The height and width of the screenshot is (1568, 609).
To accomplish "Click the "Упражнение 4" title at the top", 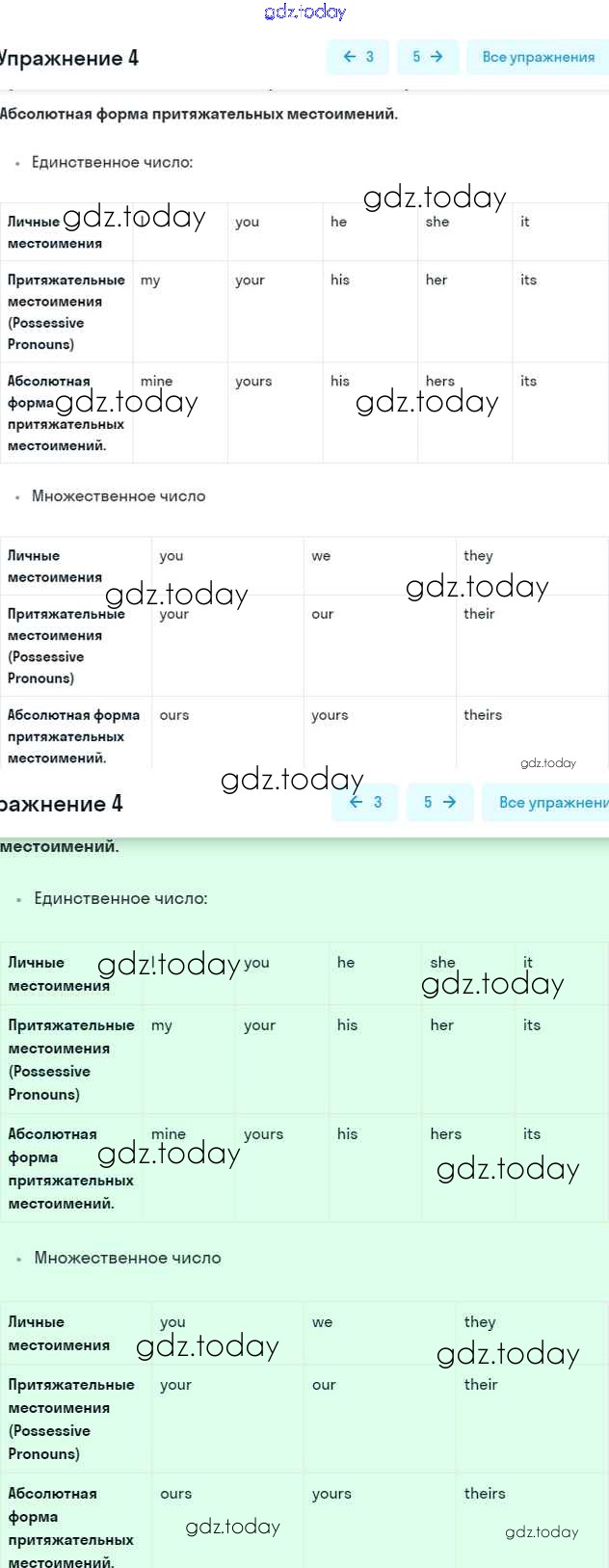I will (x=69, y=59).
